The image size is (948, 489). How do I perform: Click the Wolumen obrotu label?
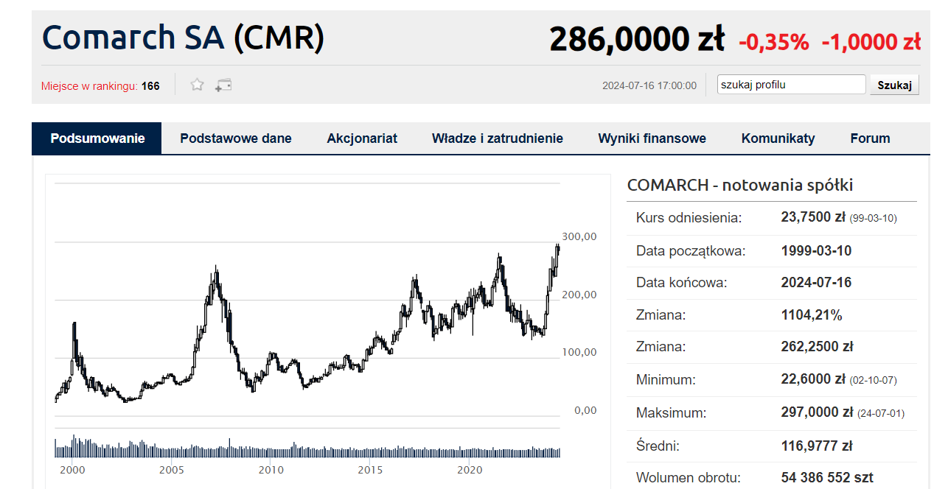point(688,478)
